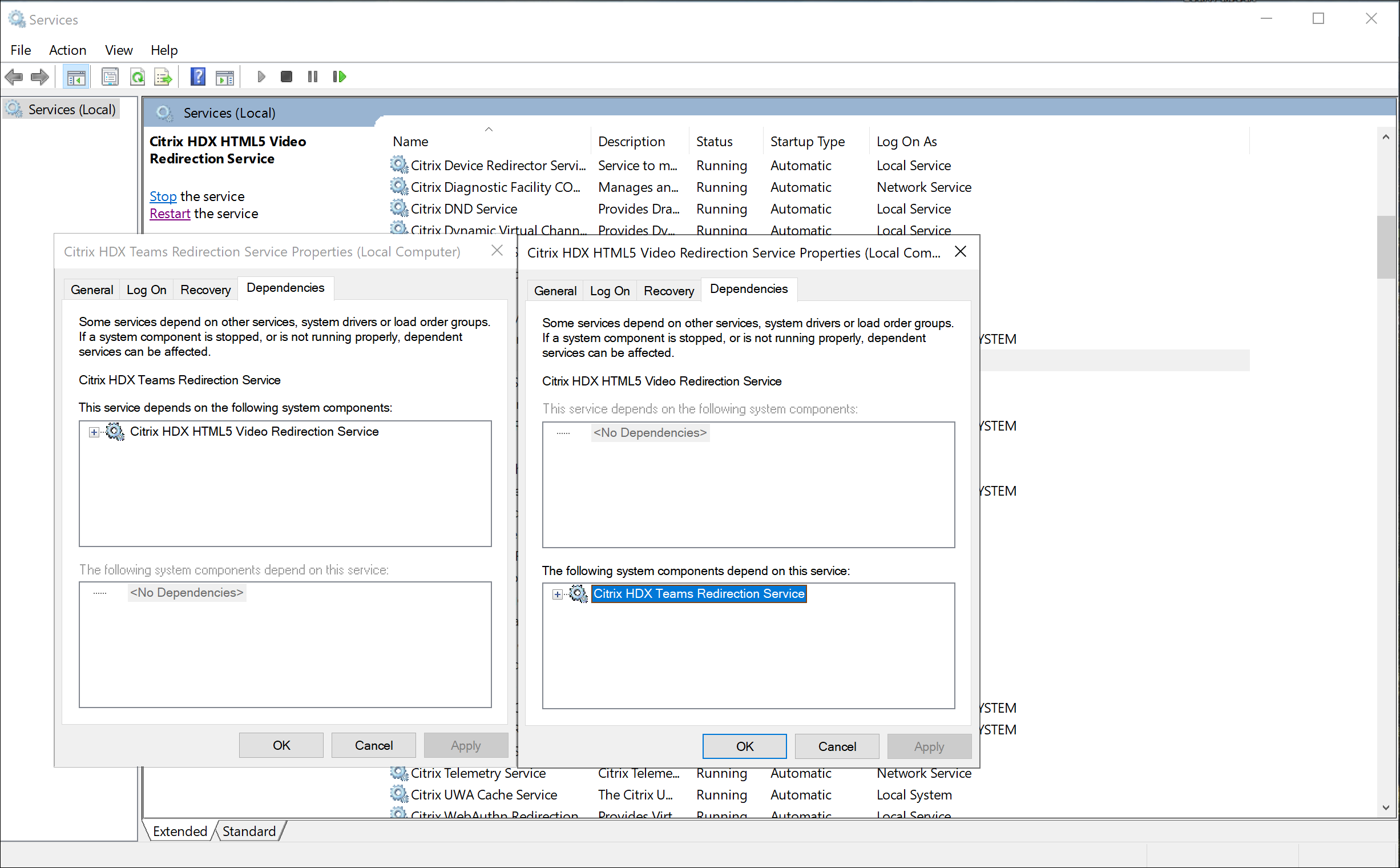Click OK in Teams Redirection Properties dialog
Screen dimensions: 1400x868
coord(281,745)
